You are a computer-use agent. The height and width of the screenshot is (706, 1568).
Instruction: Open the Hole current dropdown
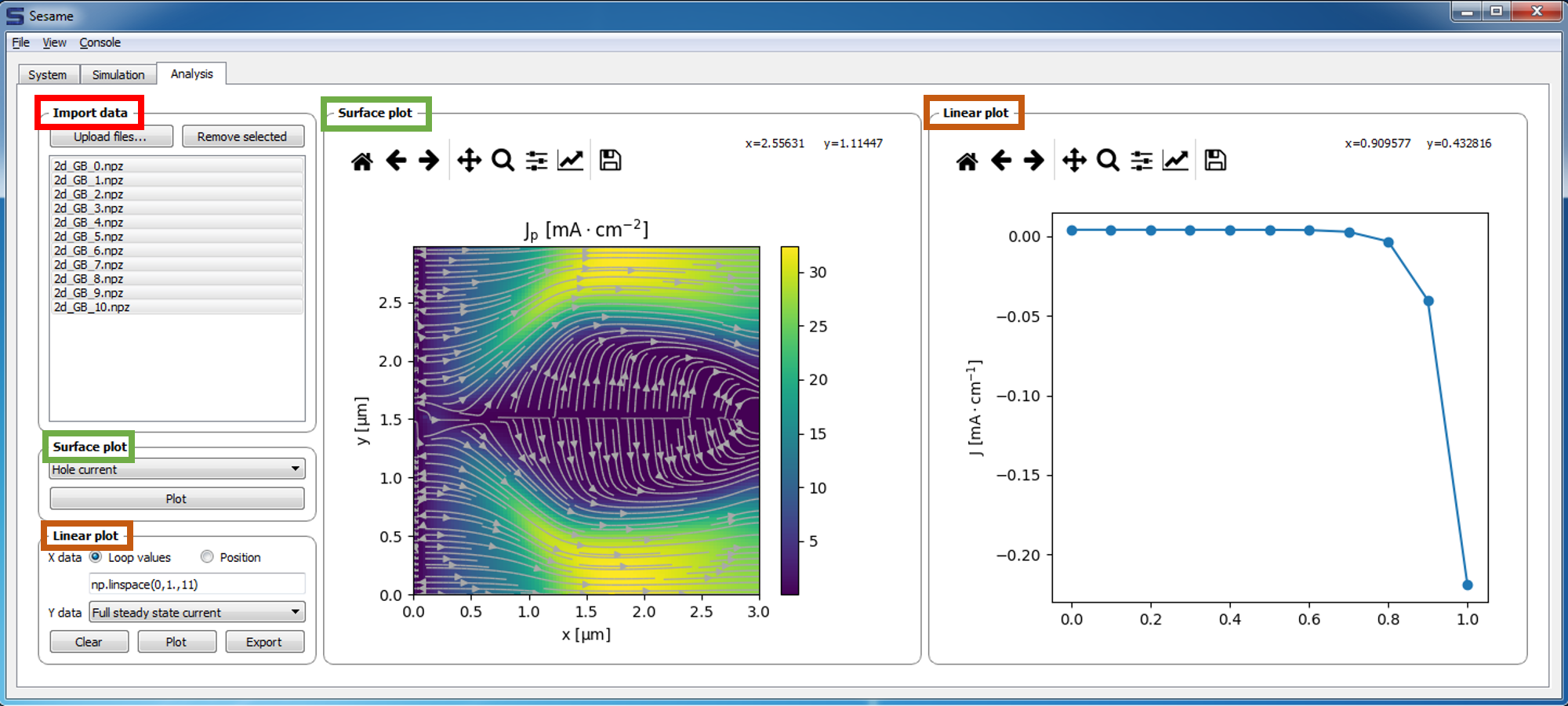(x=177, y=469)
